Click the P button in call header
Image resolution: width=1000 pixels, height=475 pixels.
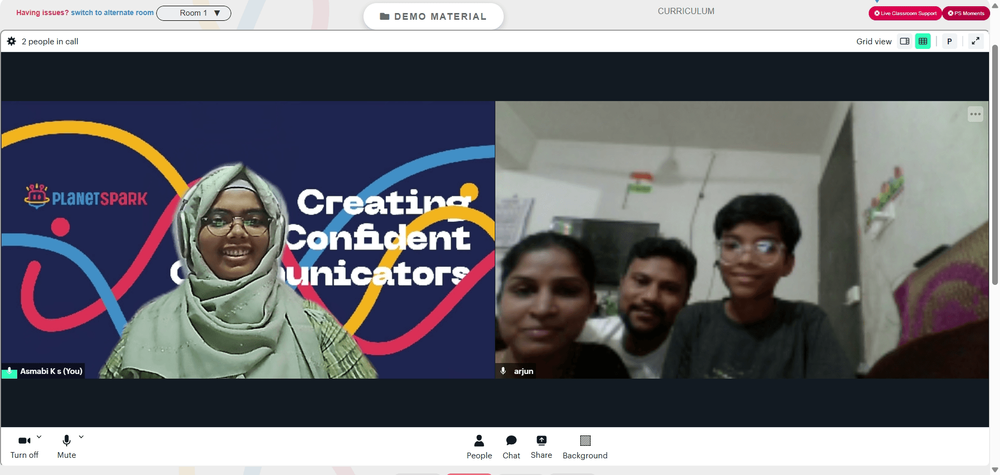(x=949, y=41)
